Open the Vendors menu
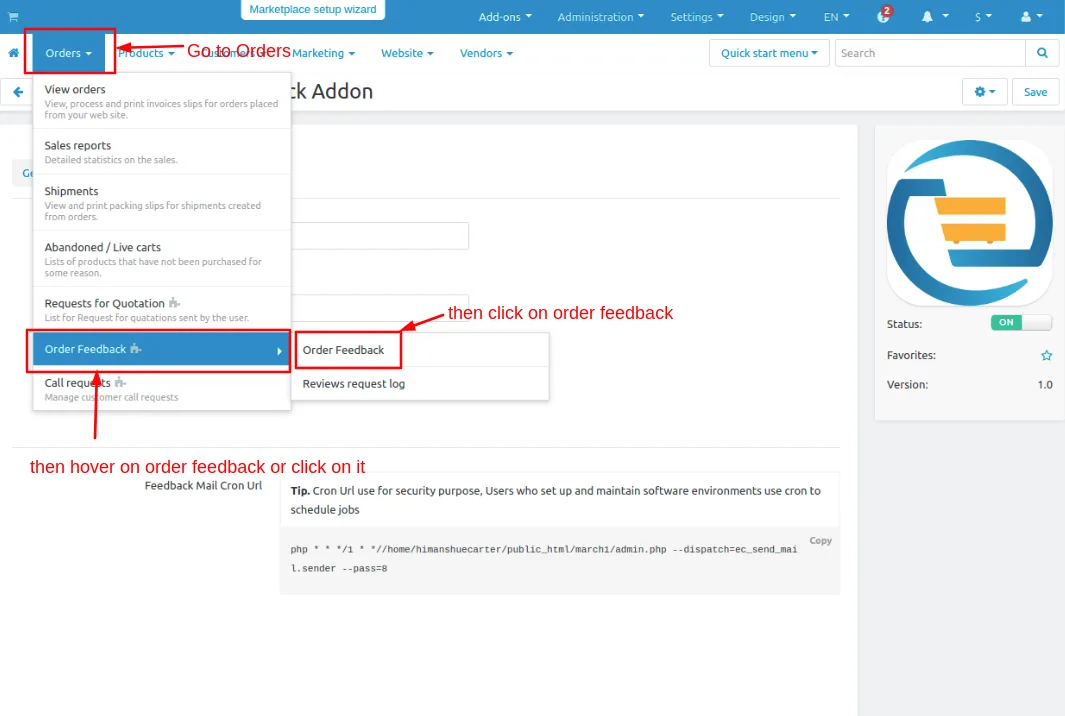The width and height of the screenshot is (1065, 716). click(486, 53)
